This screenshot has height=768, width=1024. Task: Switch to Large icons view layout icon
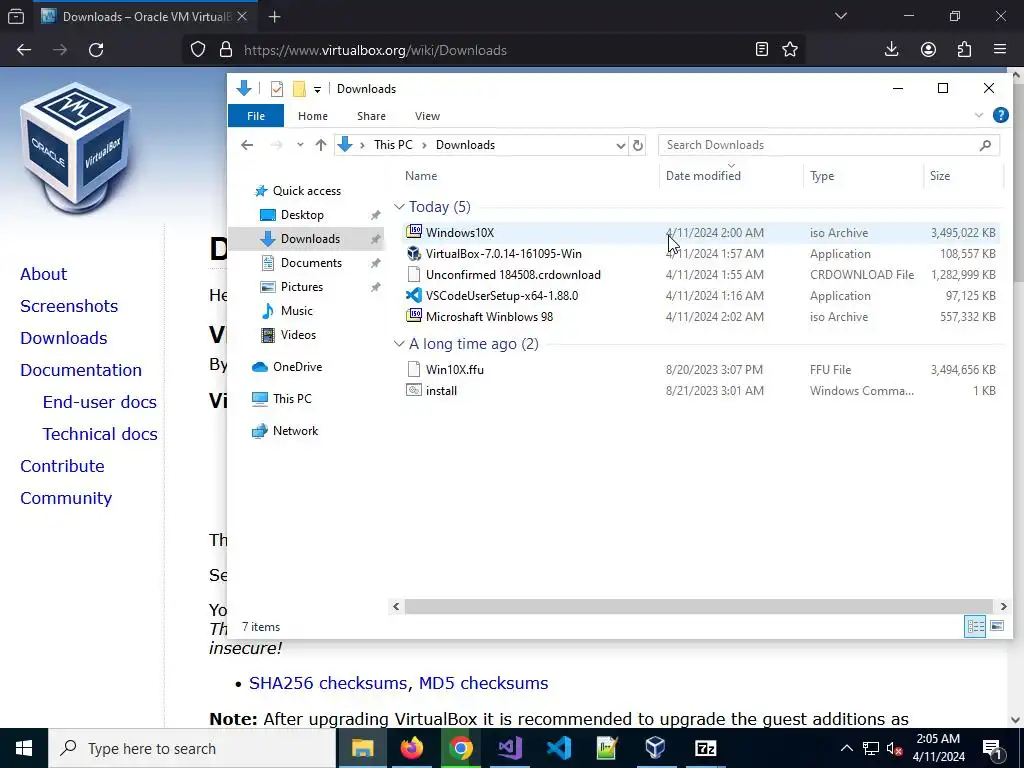(997, 626)
